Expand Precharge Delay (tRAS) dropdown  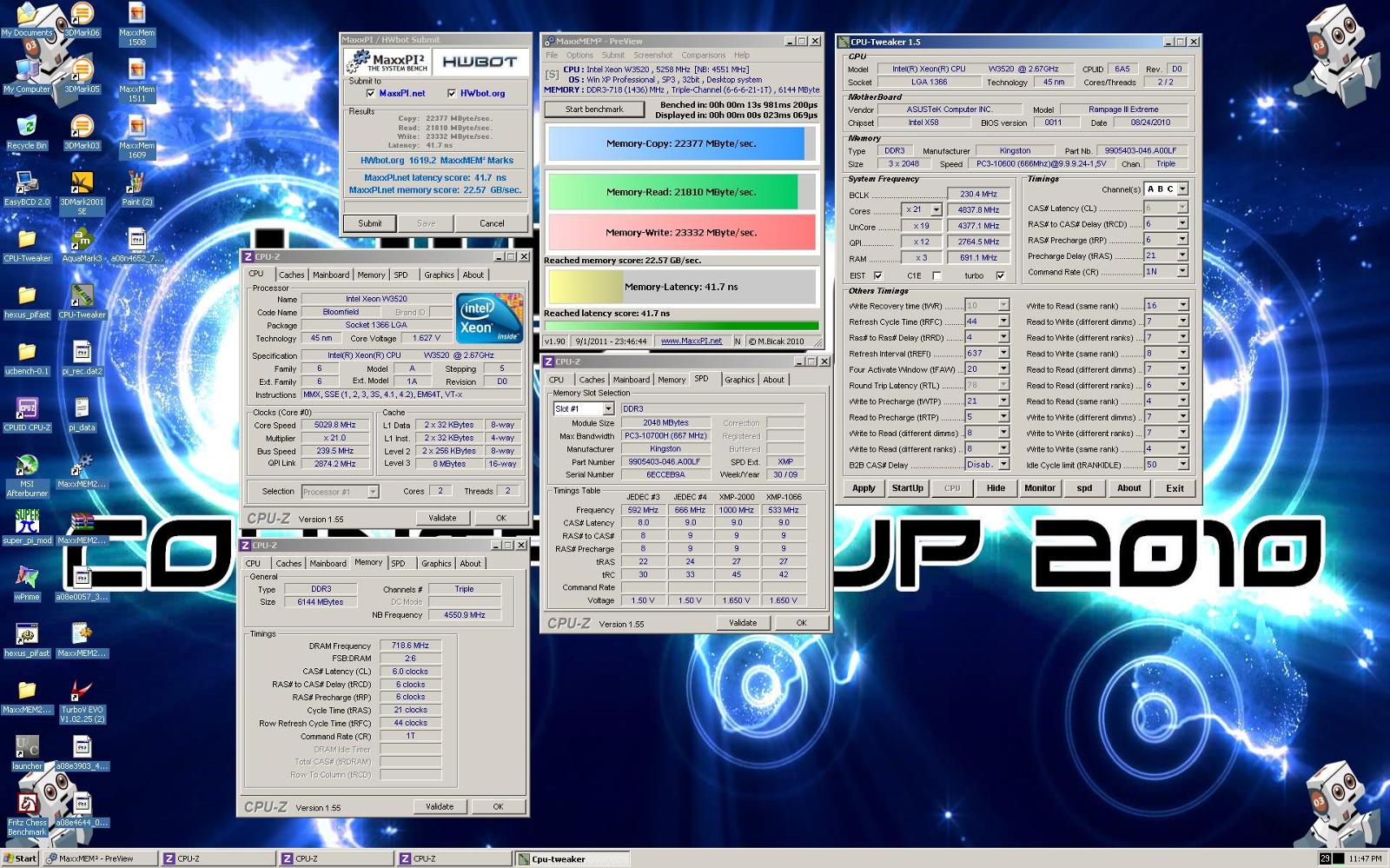pyautogui.click(x=1182, y=256)
